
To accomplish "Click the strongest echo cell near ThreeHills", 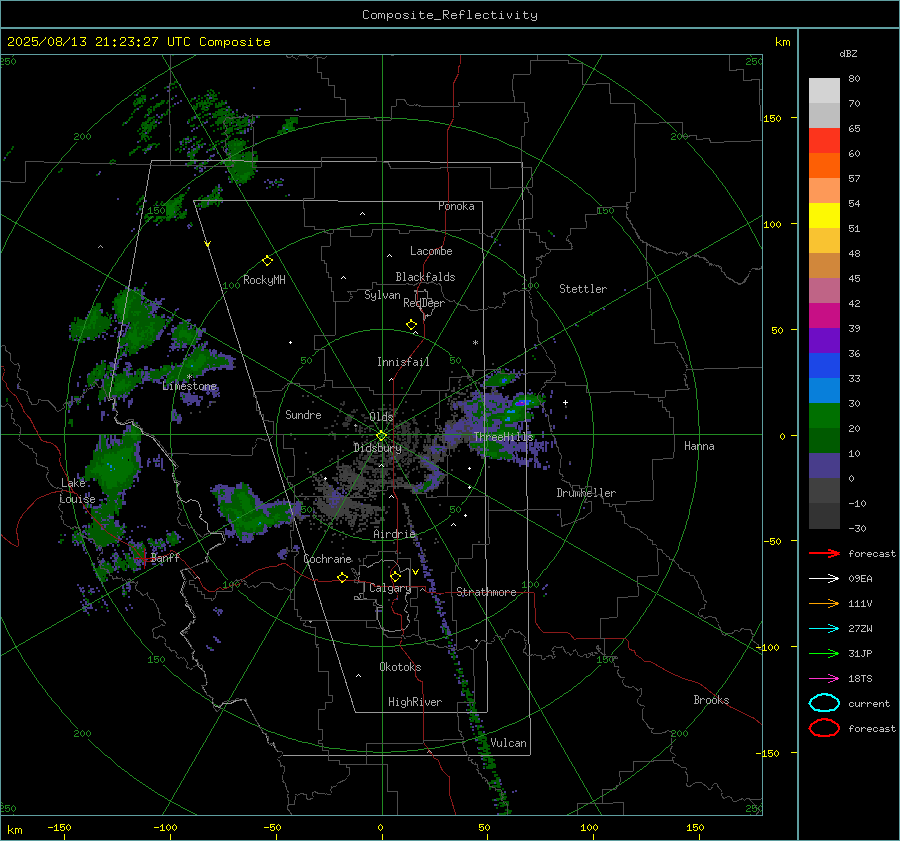I will point(521,403).
